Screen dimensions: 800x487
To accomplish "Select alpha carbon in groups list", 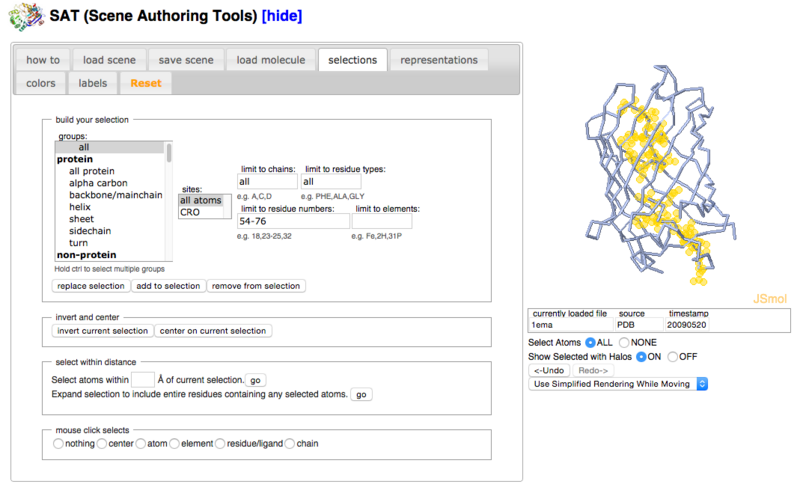I will (x=97, y=183).
